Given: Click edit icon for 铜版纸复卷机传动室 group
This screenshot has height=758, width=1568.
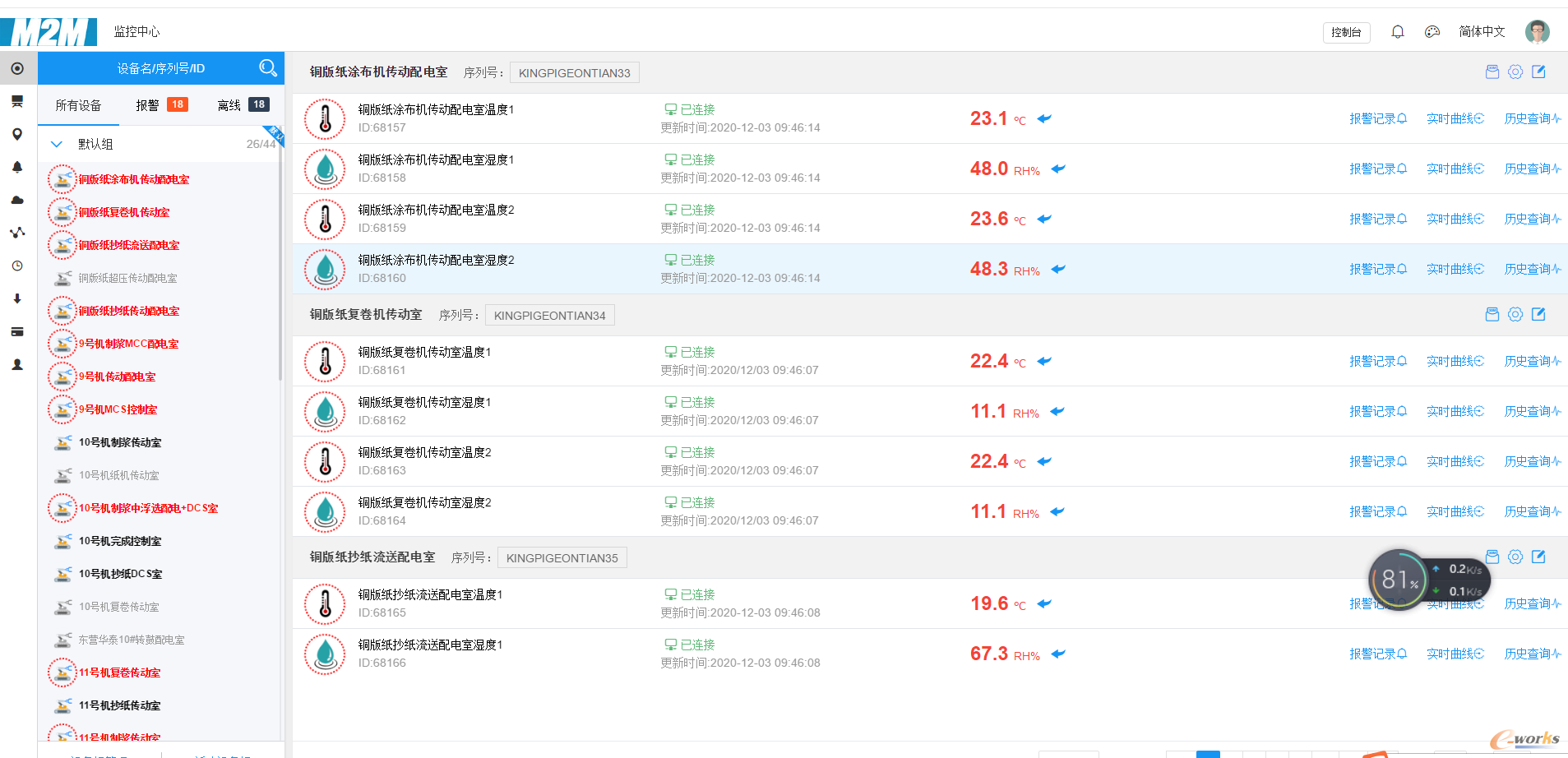Looking at the screenshot, I should [x=1538, y=314].
